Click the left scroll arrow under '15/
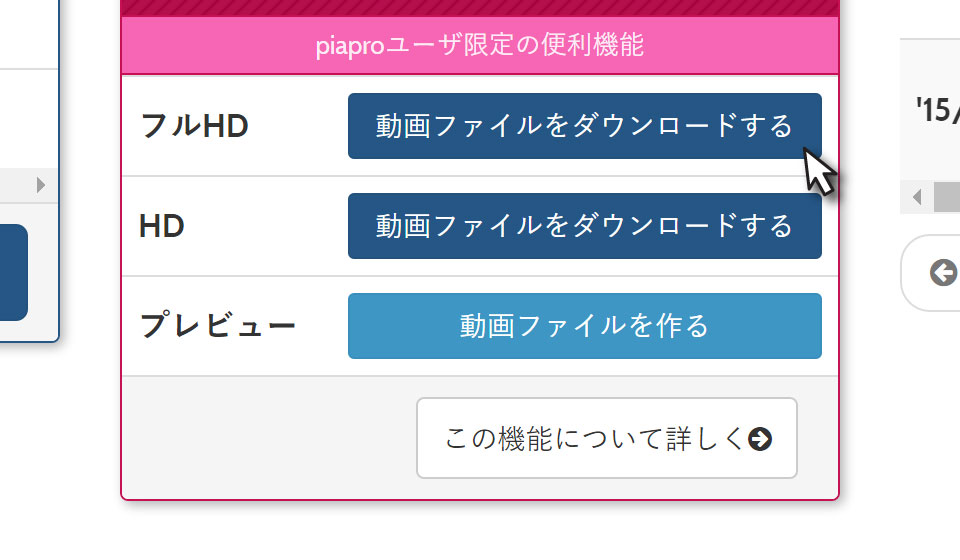 [916, 197]
